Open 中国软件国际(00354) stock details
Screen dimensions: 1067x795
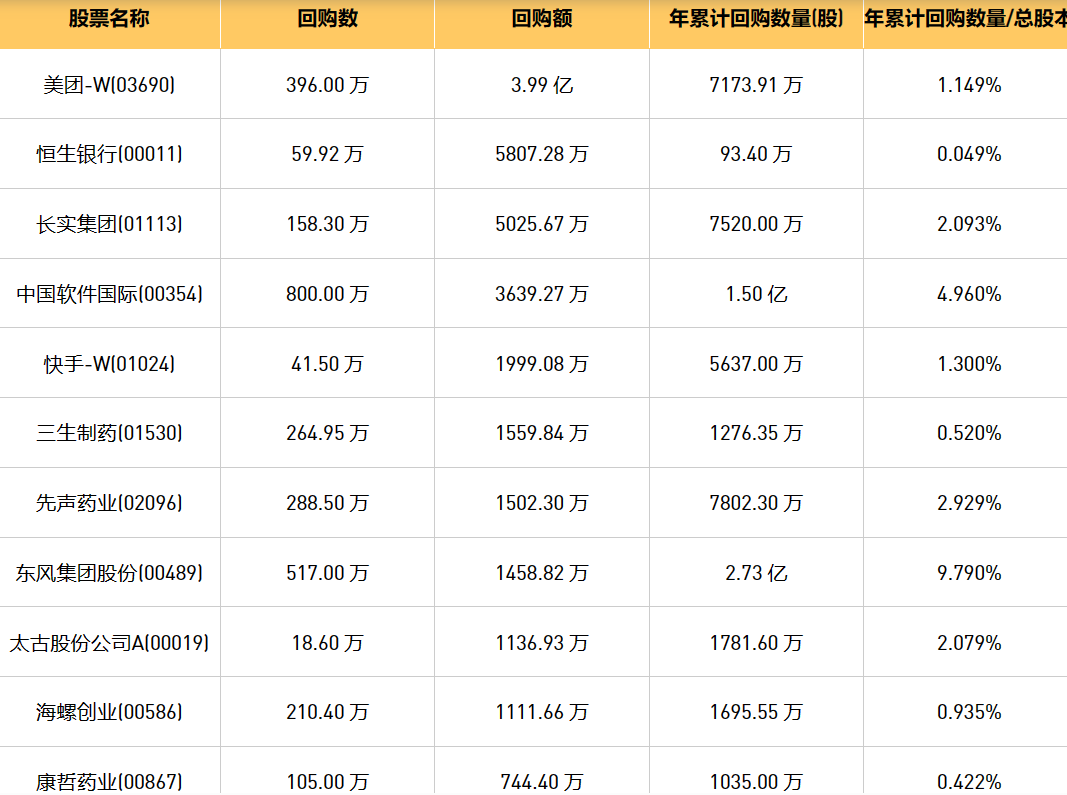pos(109,294)
